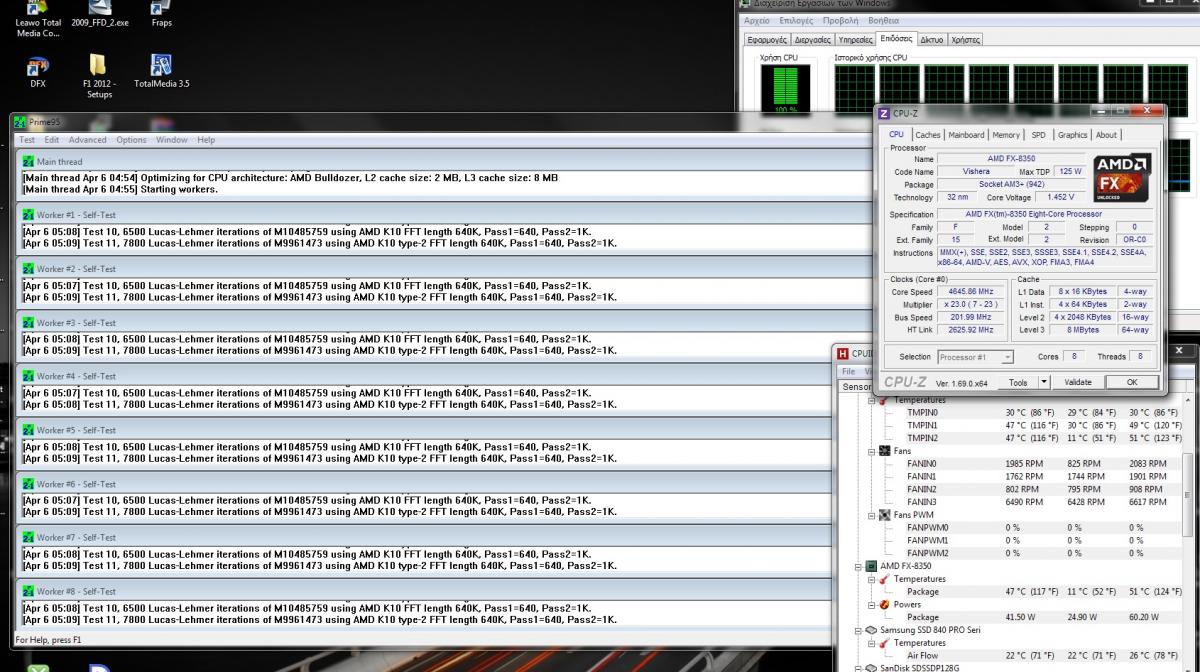Screen dimensions: 1200x672
Task: Click the Worker #1 Self-Test window icon
Action: tap(28, 215)
